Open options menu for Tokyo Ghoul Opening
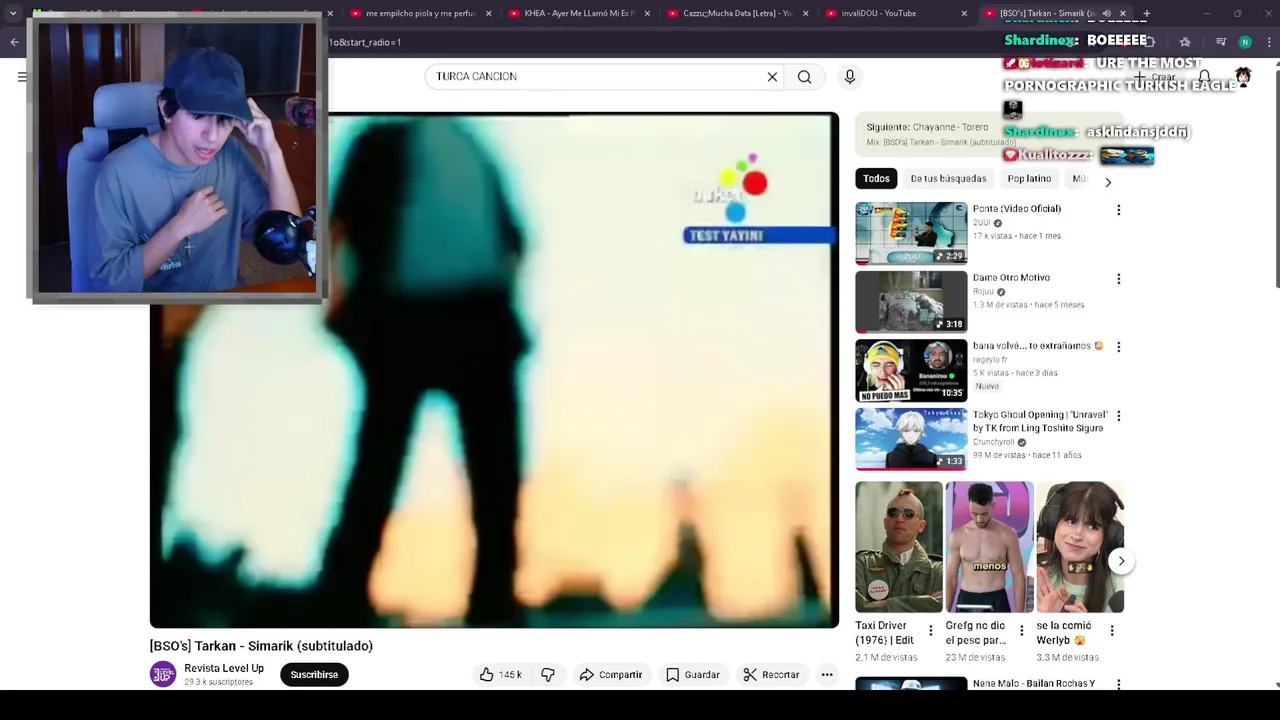Viewport: 1280px width, 720px height. [x=1119, y=416]
